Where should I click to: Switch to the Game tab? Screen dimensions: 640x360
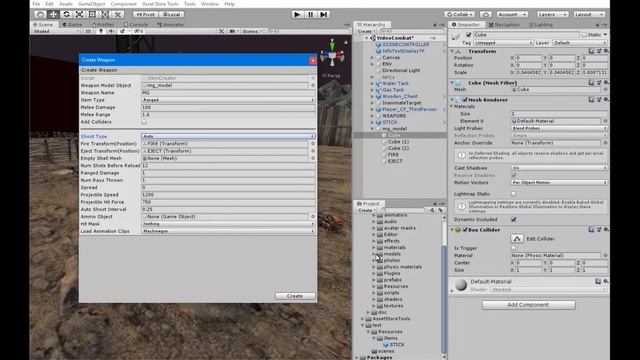pos(72,24)
